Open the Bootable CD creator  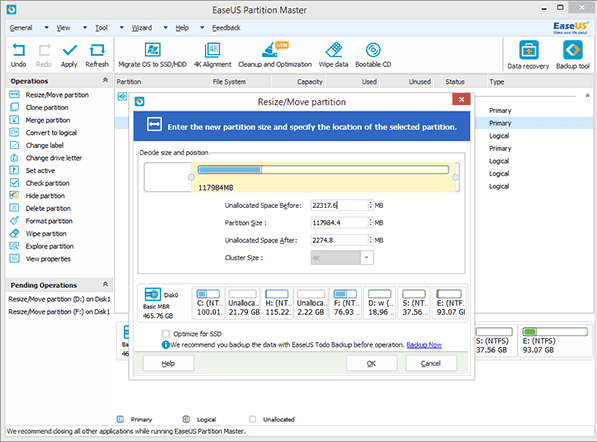click(373, 50)
